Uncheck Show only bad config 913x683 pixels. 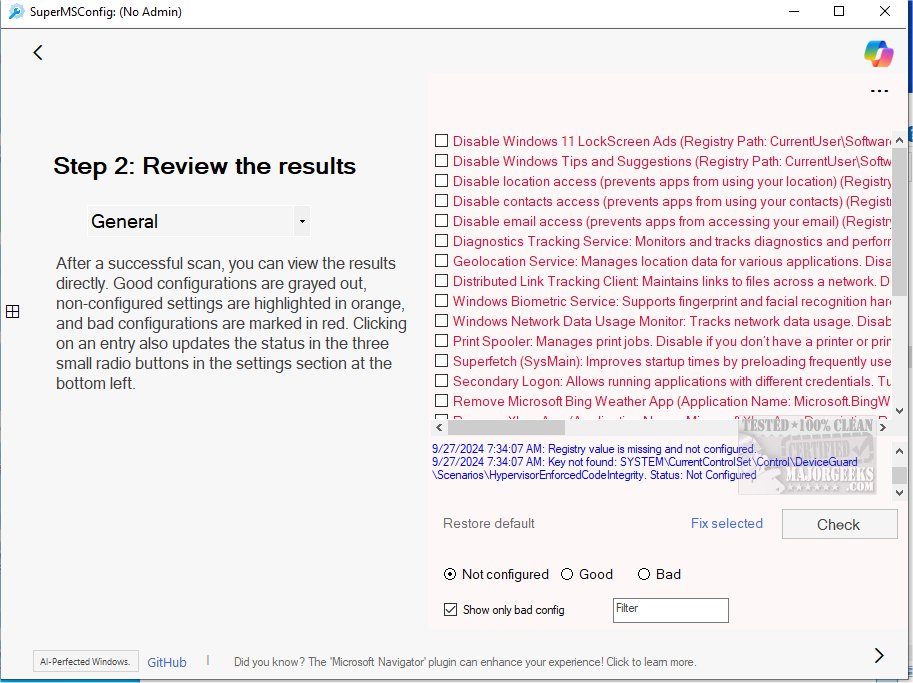click(x=450, y=610)
